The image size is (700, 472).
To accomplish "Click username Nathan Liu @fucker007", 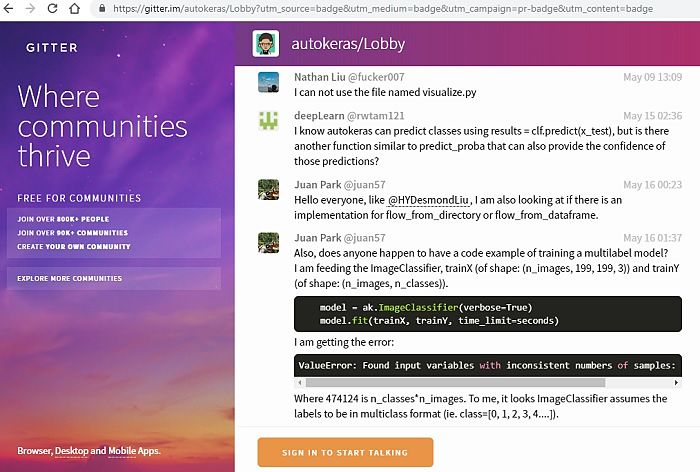I will point(349,77).
